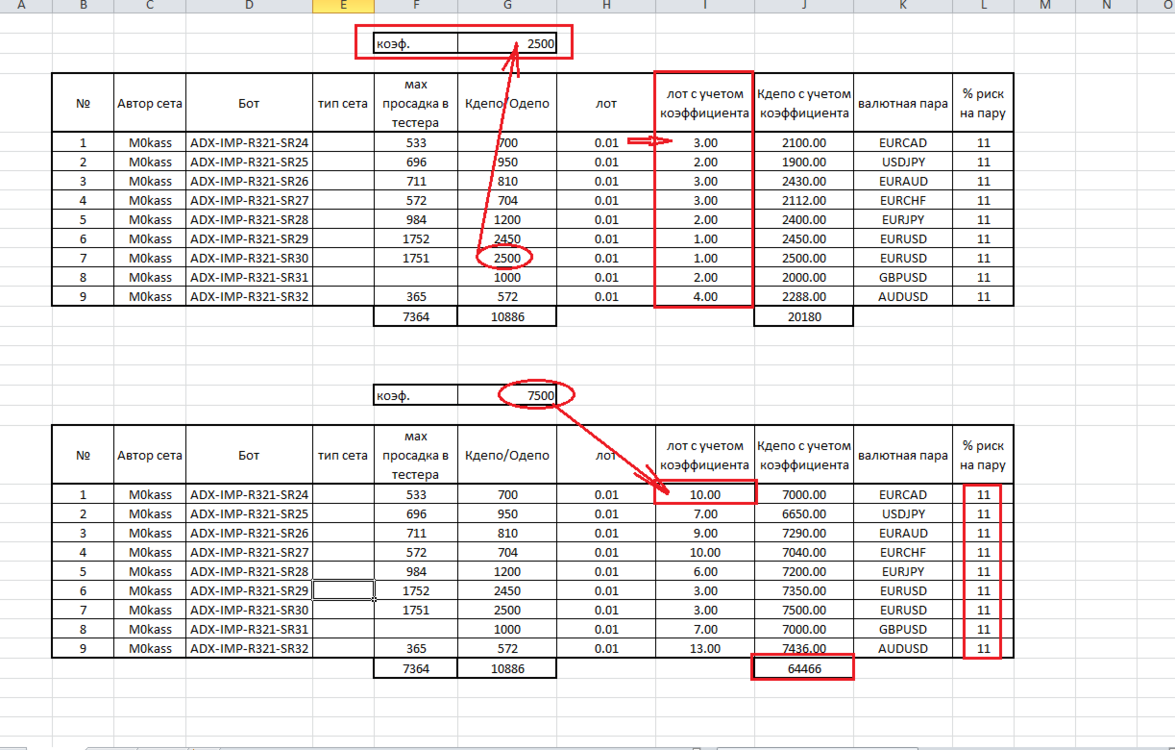Click the 3.00 cell beside 2100.00
This screenshot has height=750, width=1175.
click(x=704, y=142)
